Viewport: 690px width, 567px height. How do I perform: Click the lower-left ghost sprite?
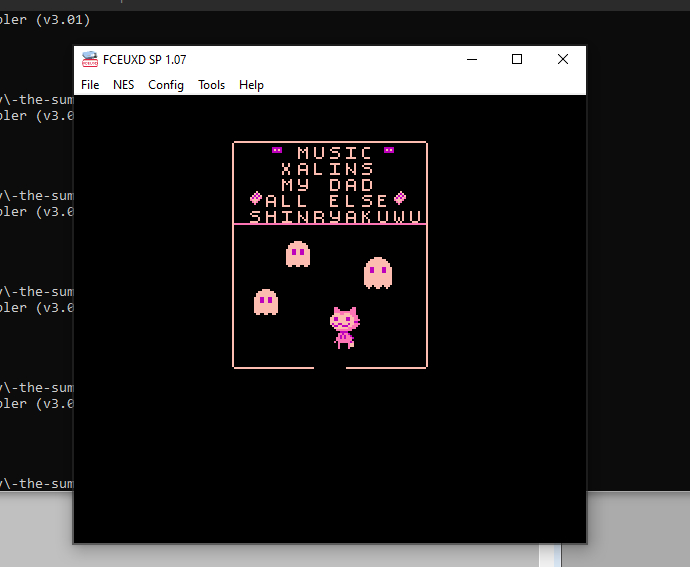coord(265,301)
